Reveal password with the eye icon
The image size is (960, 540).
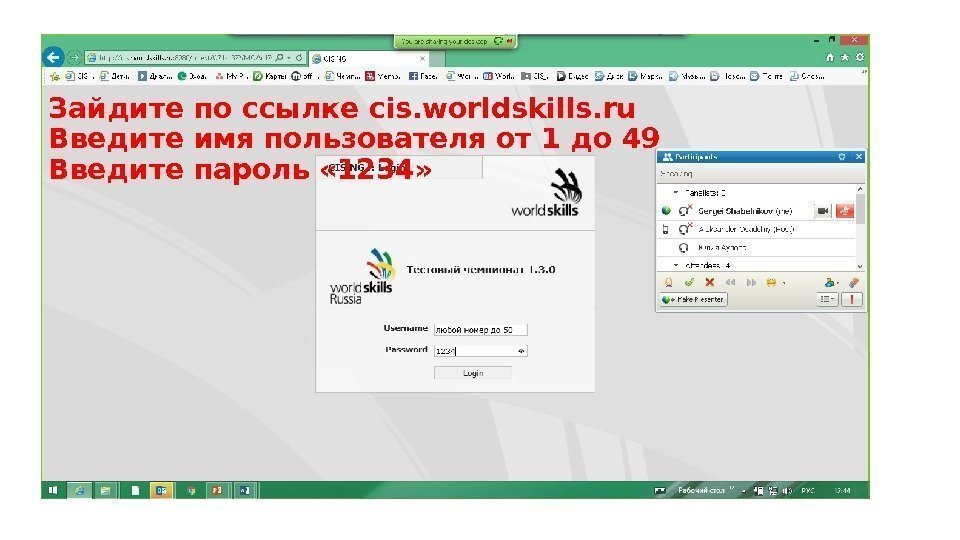(521, 351)
